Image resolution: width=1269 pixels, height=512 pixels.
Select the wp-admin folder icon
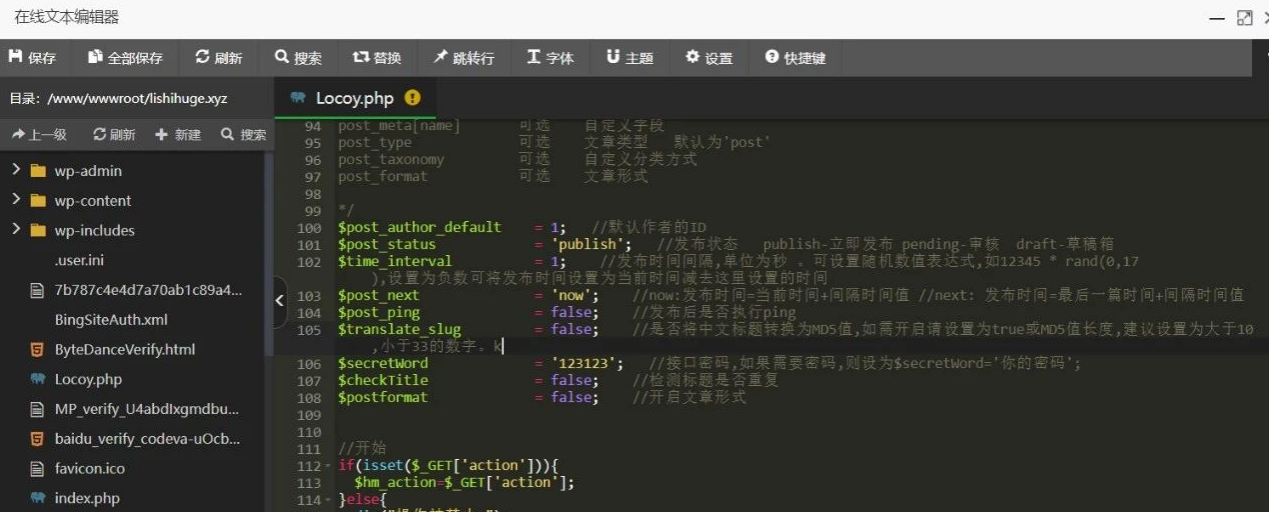point(38,171)
